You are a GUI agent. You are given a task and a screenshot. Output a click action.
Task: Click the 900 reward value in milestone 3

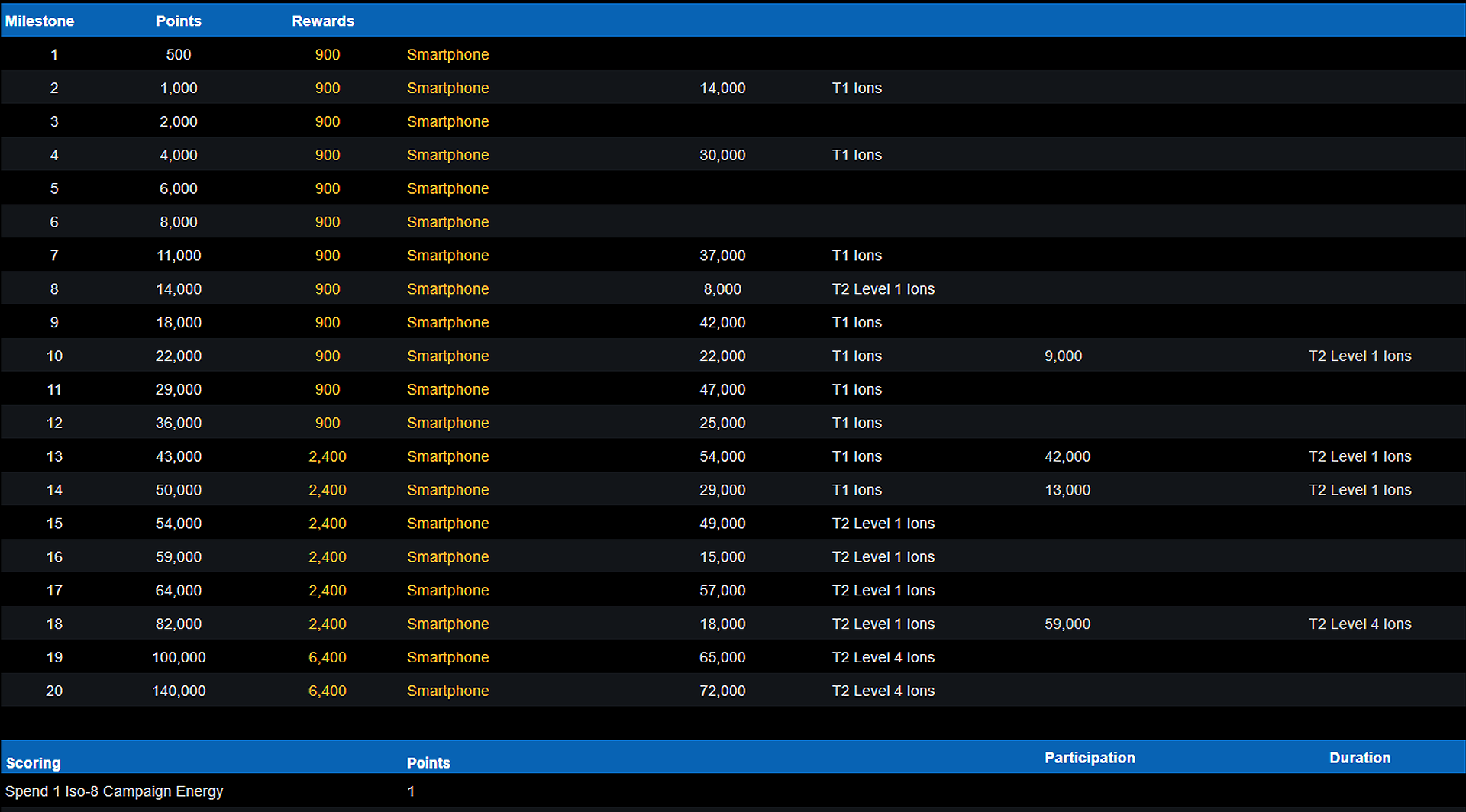point(327,121)
